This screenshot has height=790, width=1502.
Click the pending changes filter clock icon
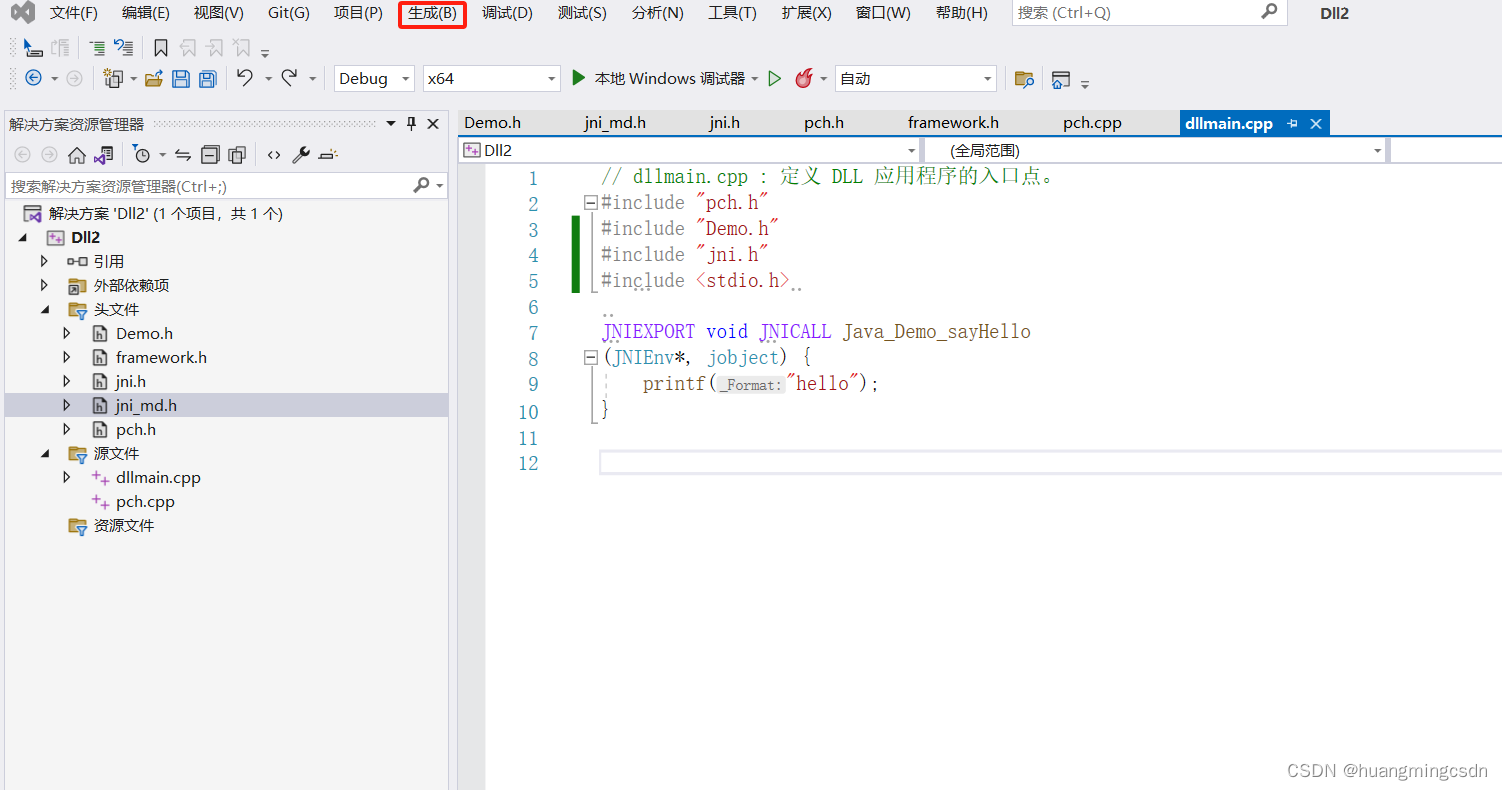pyautogui.click(x=142, y=155)
